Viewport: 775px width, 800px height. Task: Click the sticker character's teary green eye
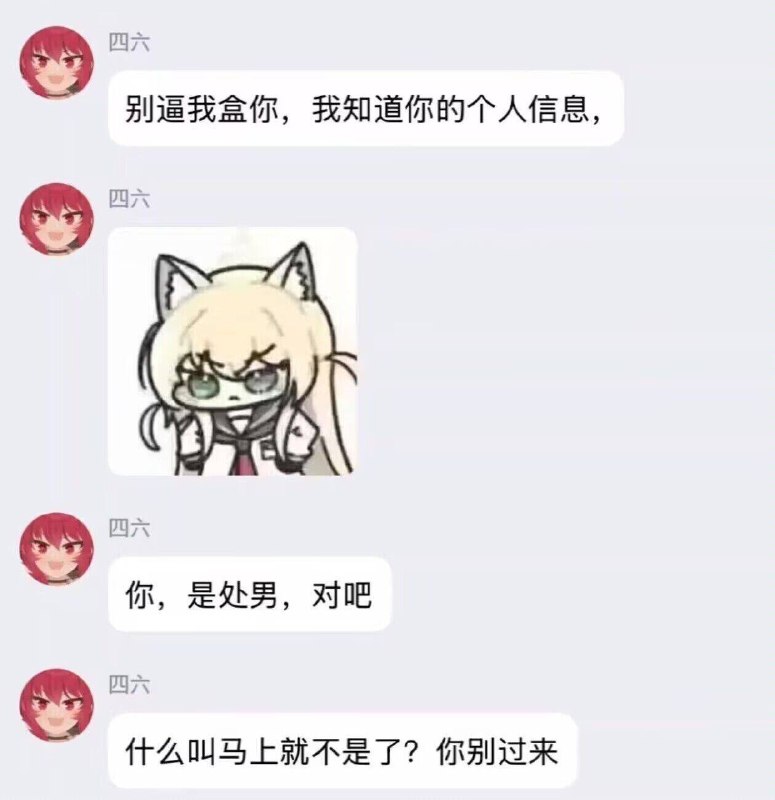pos(203,385)
